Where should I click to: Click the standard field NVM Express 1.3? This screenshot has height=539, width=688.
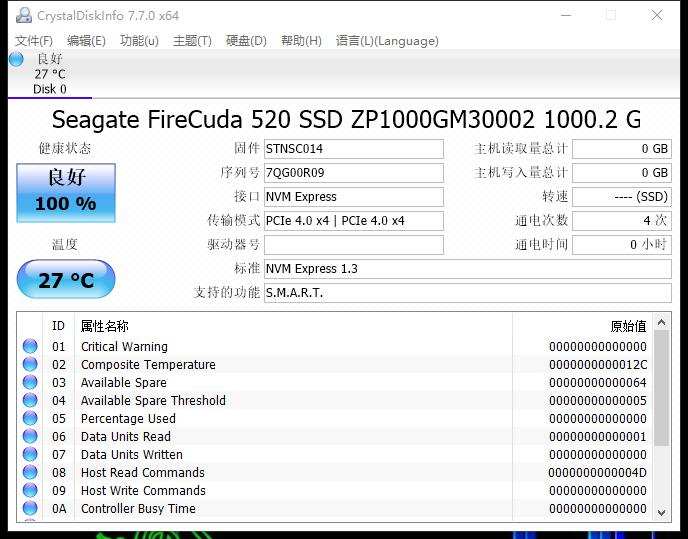(468, 269)
